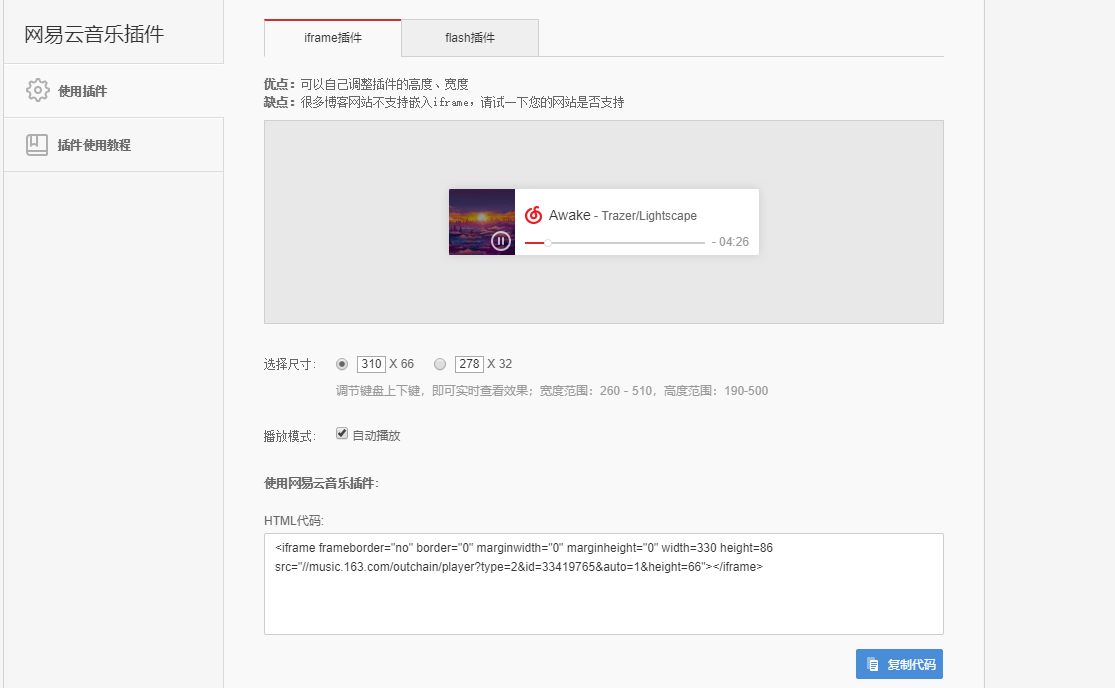Viewport: 1115px width, 688px height.
Task: Click the artist name Trazer/Lightscape
Action: click(x=649, y=216)
